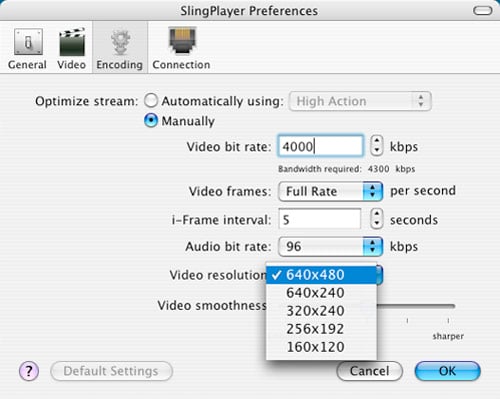Screen dimensions: 500x399
Task: Open the Connection ethernet pane
Action: pos(181,49)
